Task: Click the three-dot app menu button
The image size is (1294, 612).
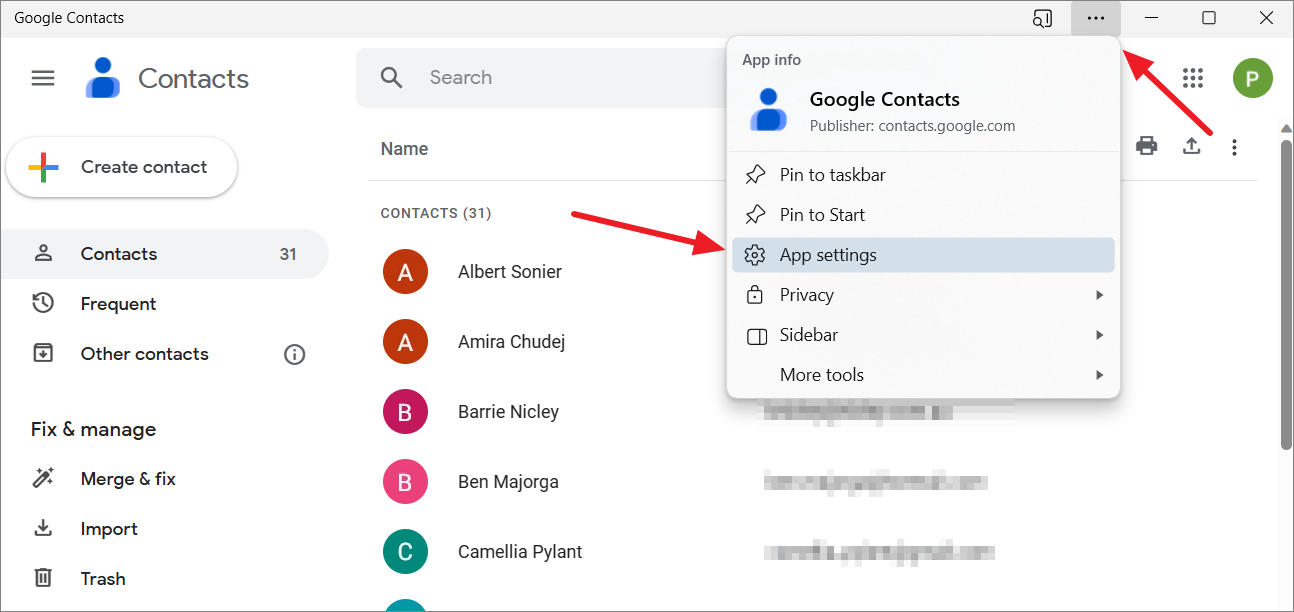Action: (1096, 18)
